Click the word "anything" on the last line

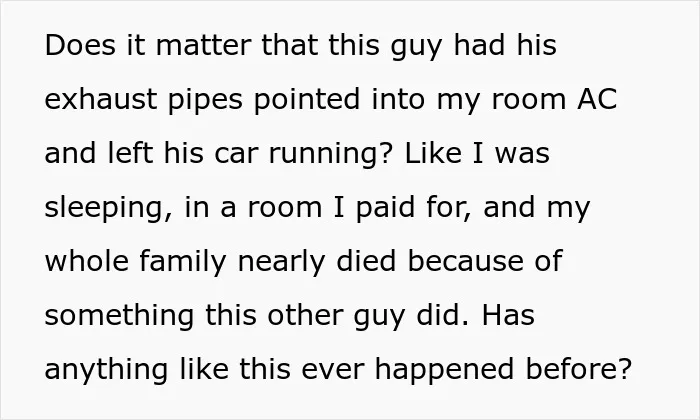click(106, 371)
